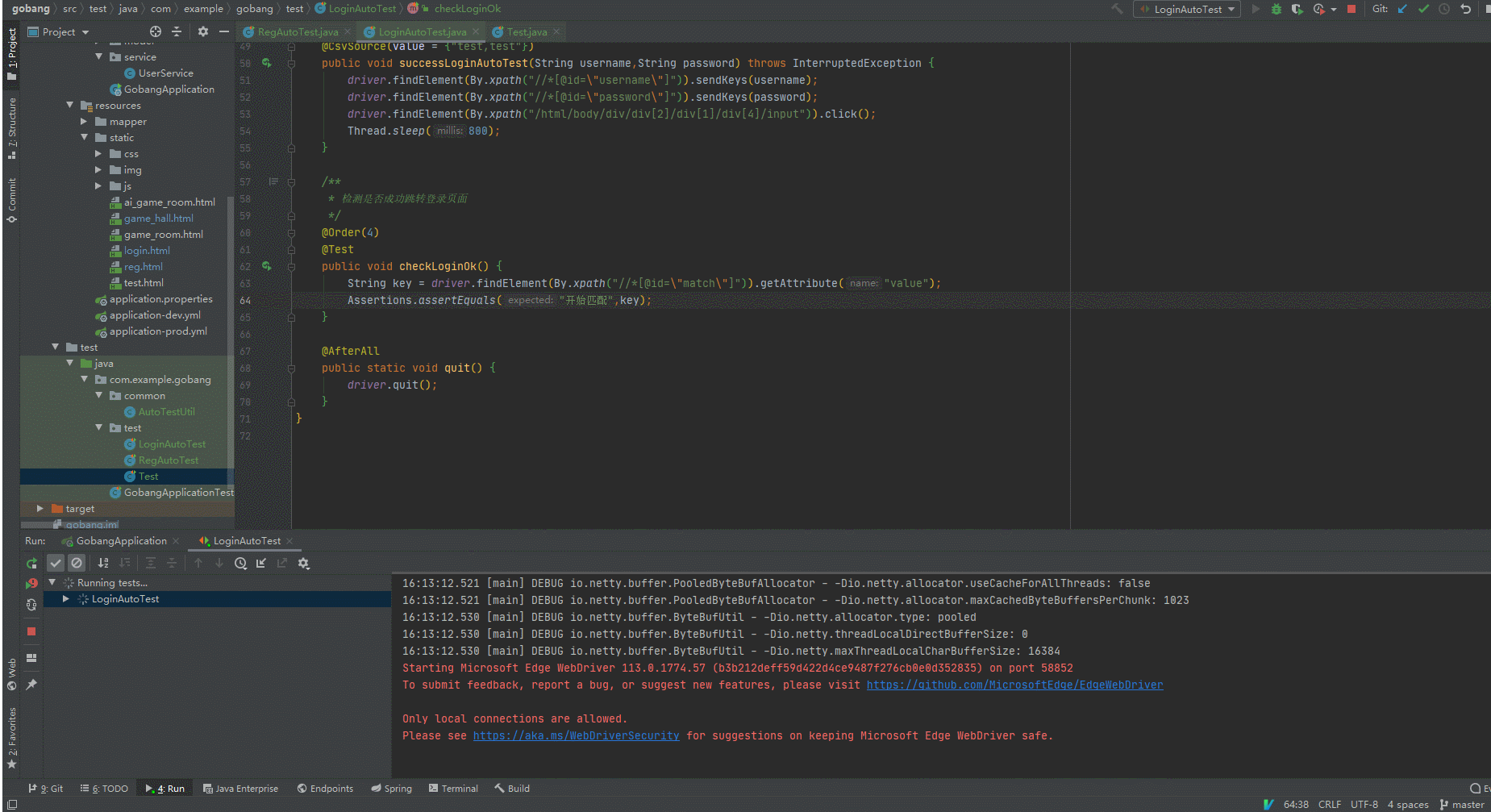Click the Build hammer icon in top toolbar

pyautogui.click(x=1117, y=9)
